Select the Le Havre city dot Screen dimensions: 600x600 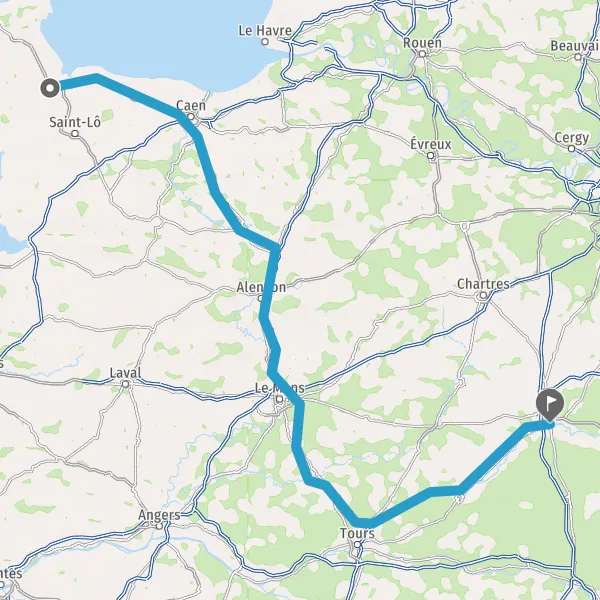264,42
